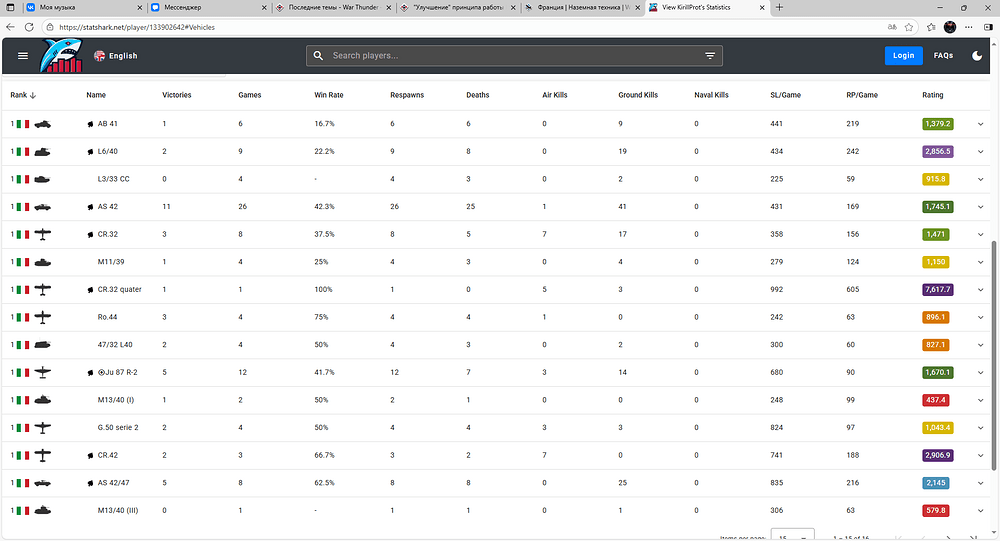The image size is (1000, 541).
Task: Click the magnifier search icon
Action: point(318,56)
